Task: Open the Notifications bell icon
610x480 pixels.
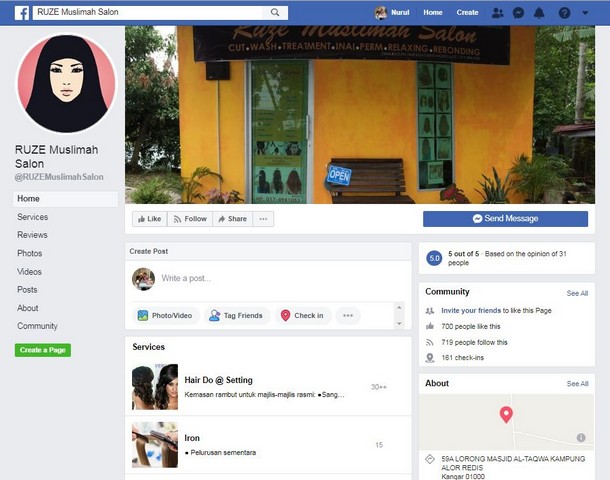Action: pyautogui.click(x=540, y=12)
